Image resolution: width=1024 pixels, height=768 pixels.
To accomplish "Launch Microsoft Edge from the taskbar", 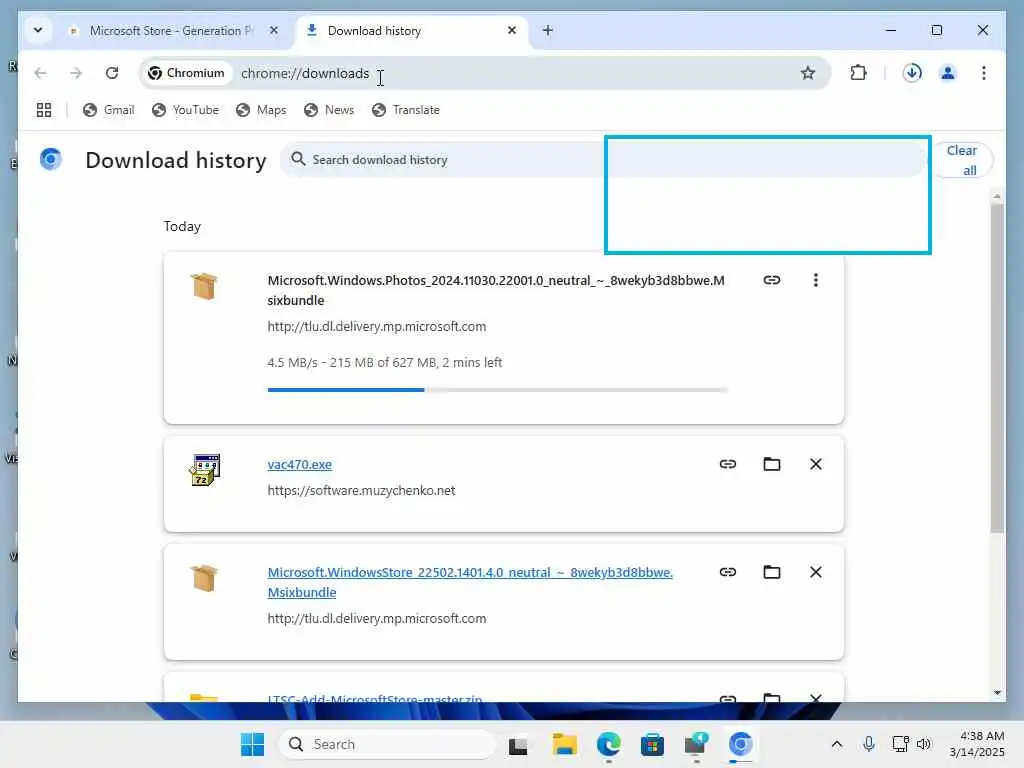I will (609, 744).
